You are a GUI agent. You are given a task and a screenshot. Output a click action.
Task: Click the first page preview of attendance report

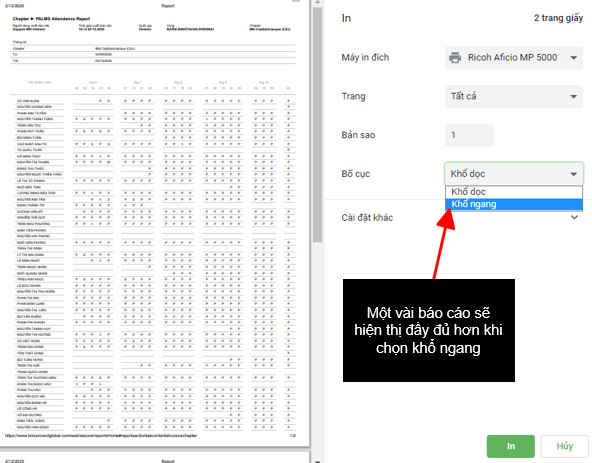tap(154, 223)
